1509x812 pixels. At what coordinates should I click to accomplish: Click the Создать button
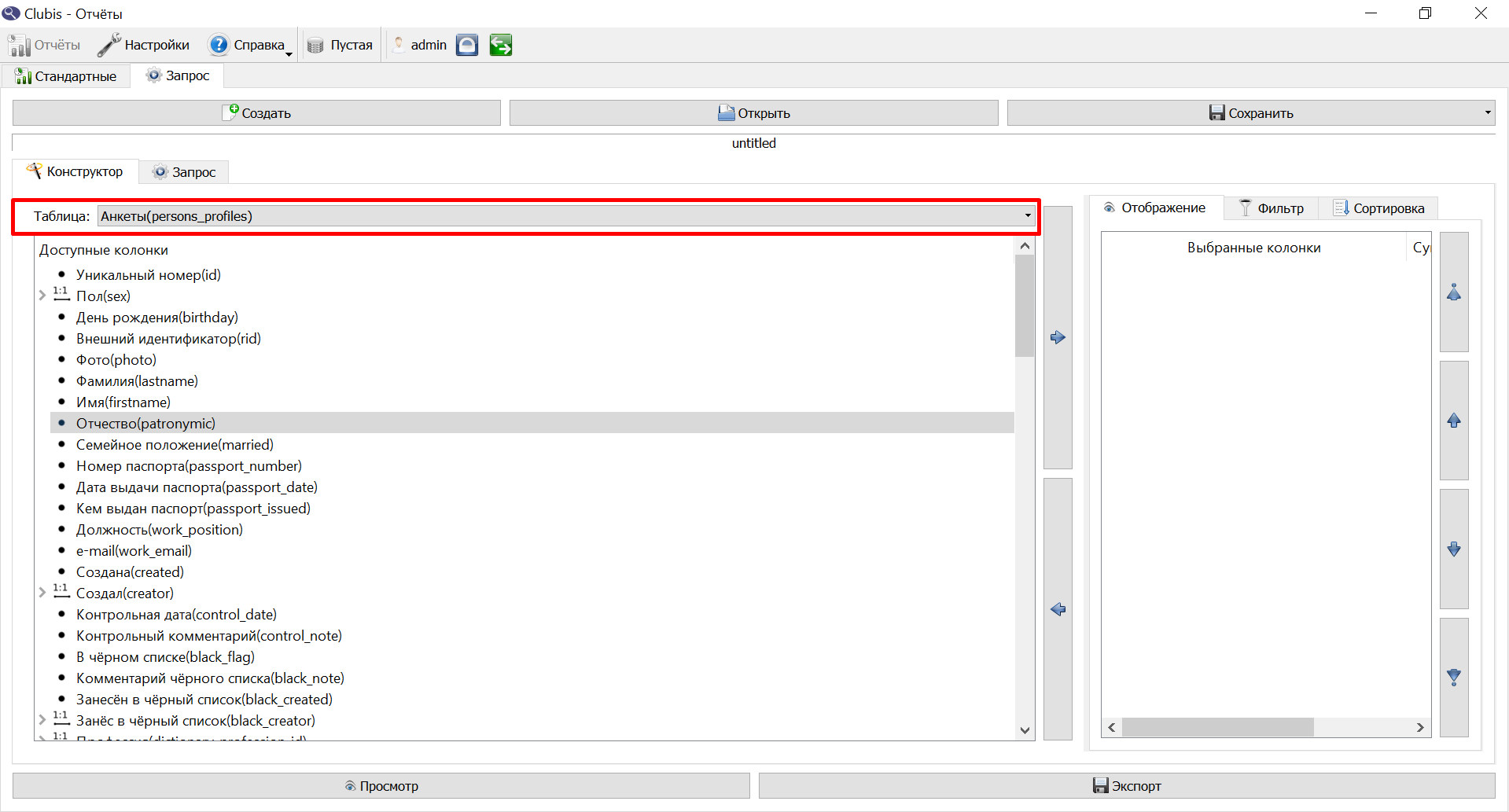[x=256, y=112]
